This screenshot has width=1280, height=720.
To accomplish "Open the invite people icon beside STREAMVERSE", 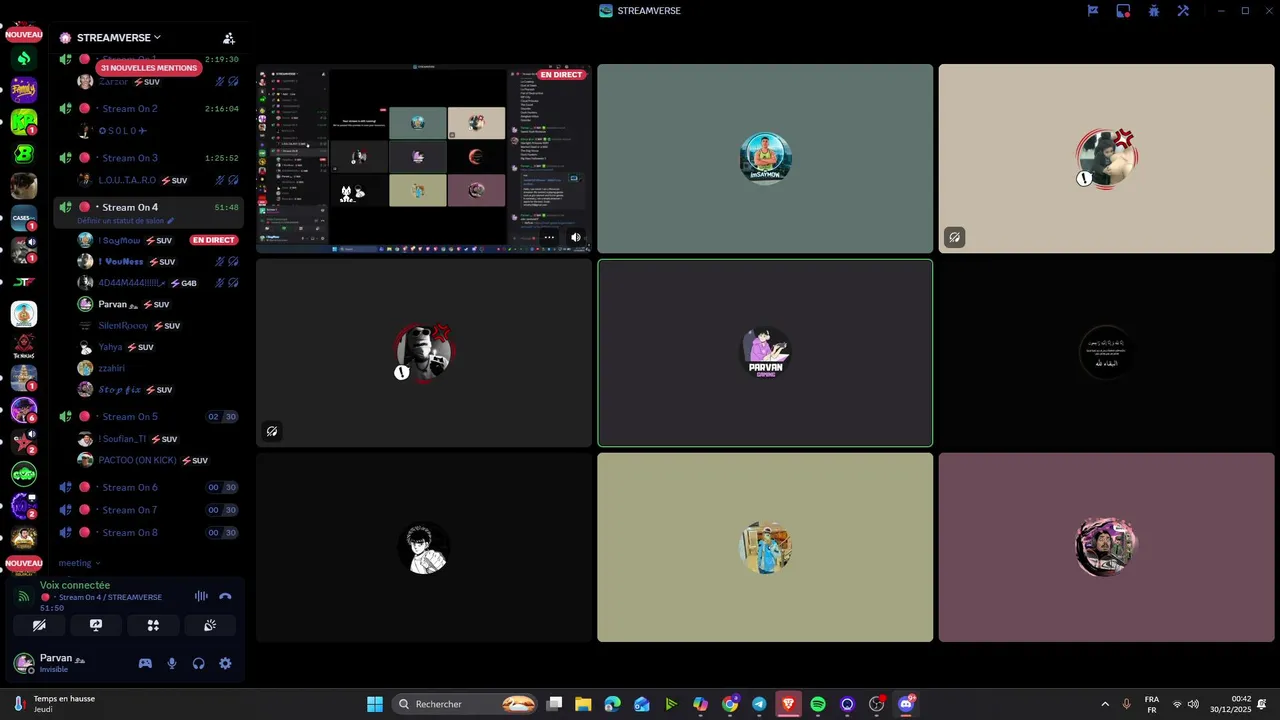I will point(229,38).
